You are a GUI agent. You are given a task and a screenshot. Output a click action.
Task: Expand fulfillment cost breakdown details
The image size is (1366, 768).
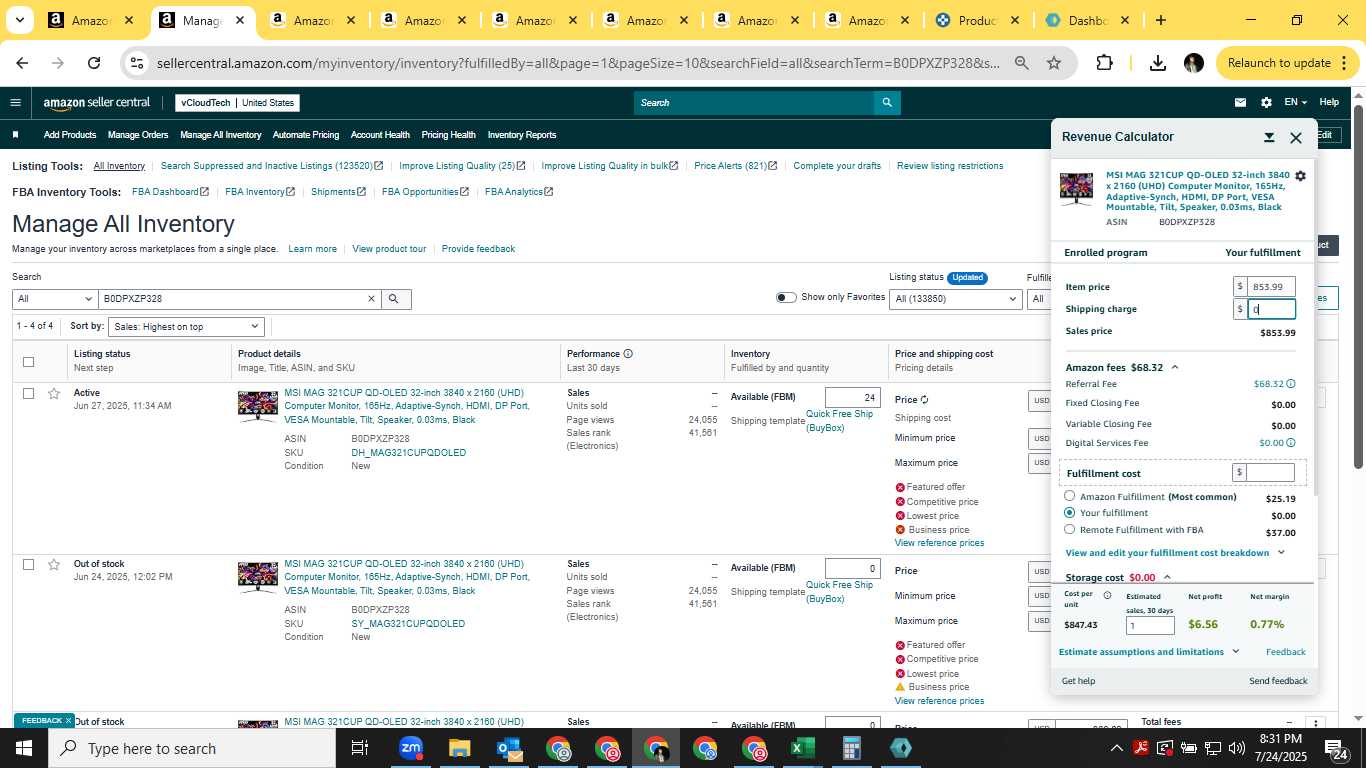1176,553
